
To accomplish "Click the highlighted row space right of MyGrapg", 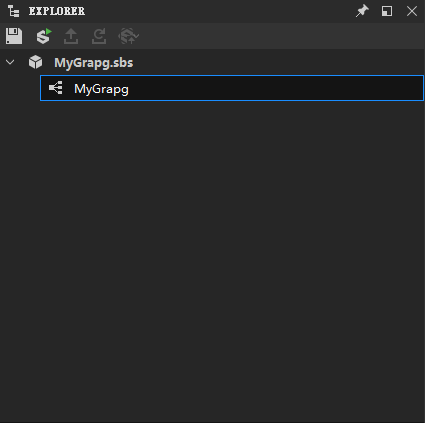I will point(275,88).
